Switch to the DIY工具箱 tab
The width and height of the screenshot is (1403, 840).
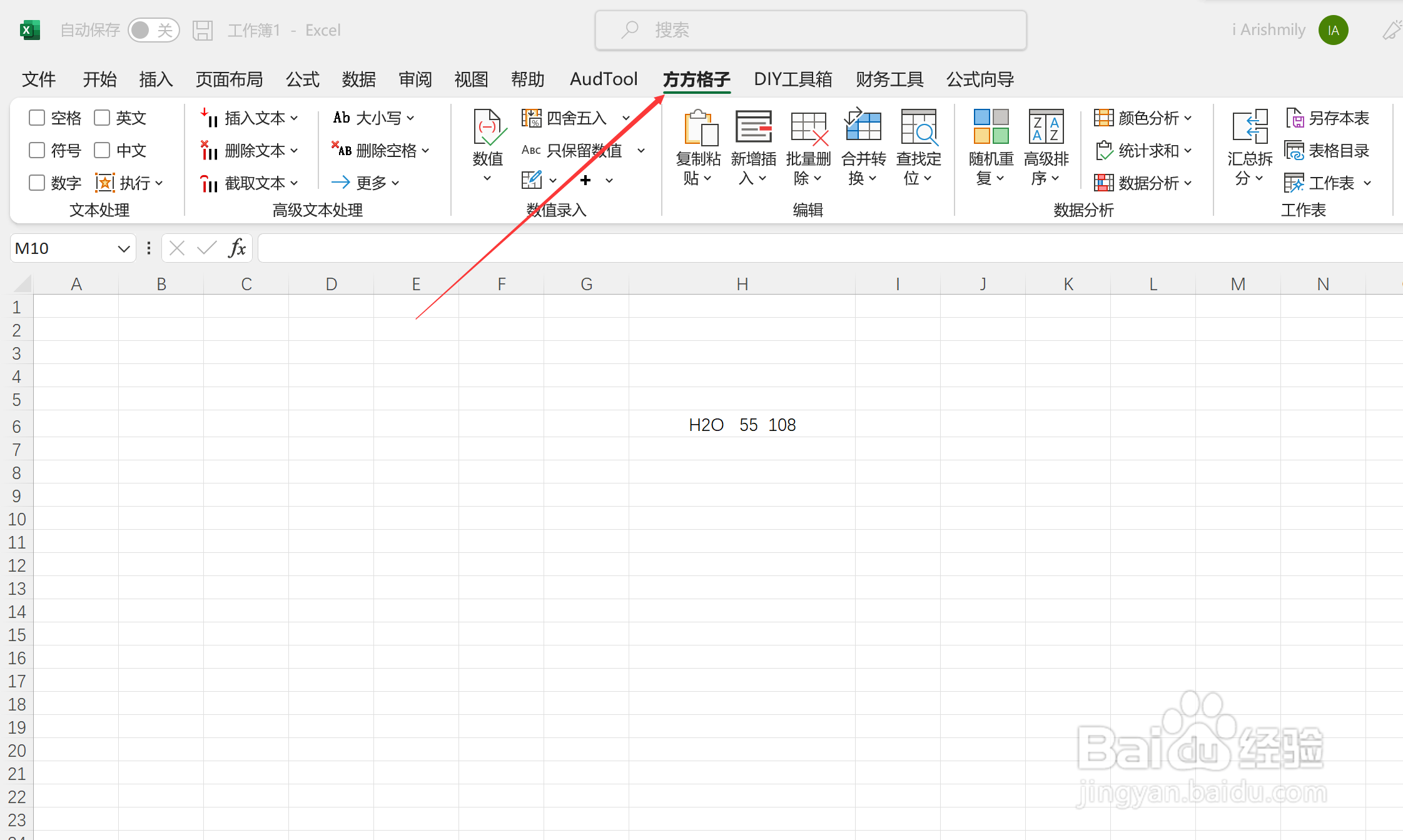click(x=793, y=79)
